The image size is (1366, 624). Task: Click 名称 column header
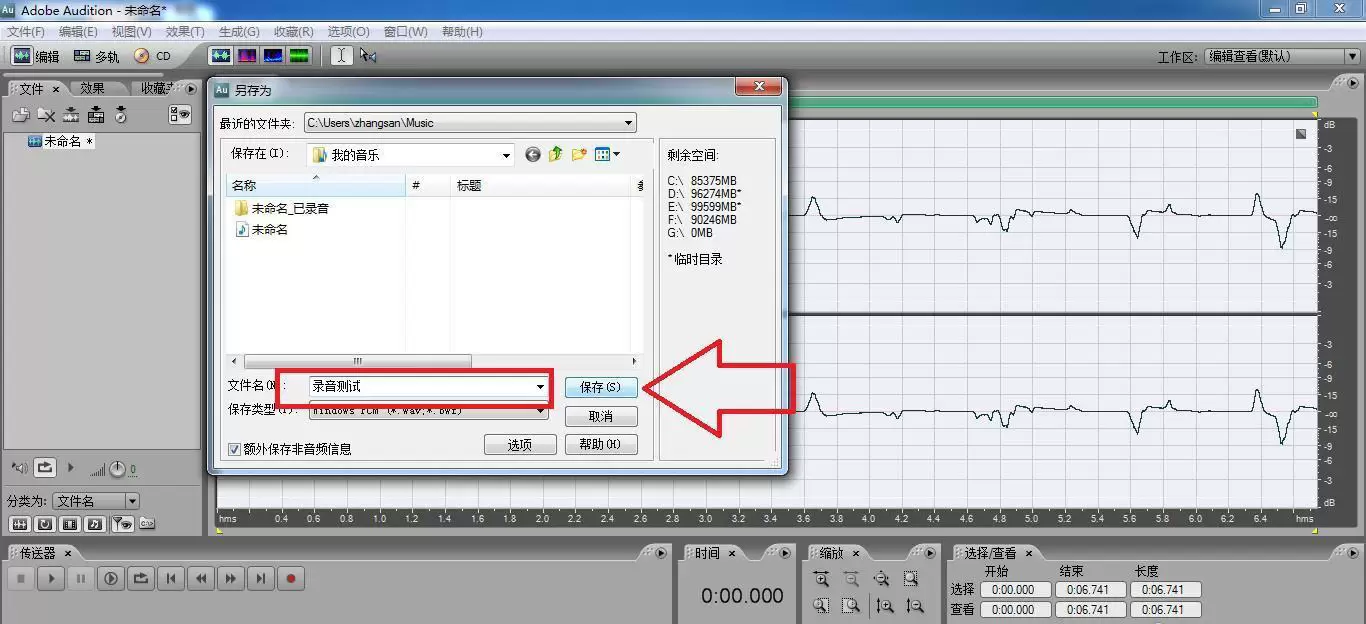(316, 185)
